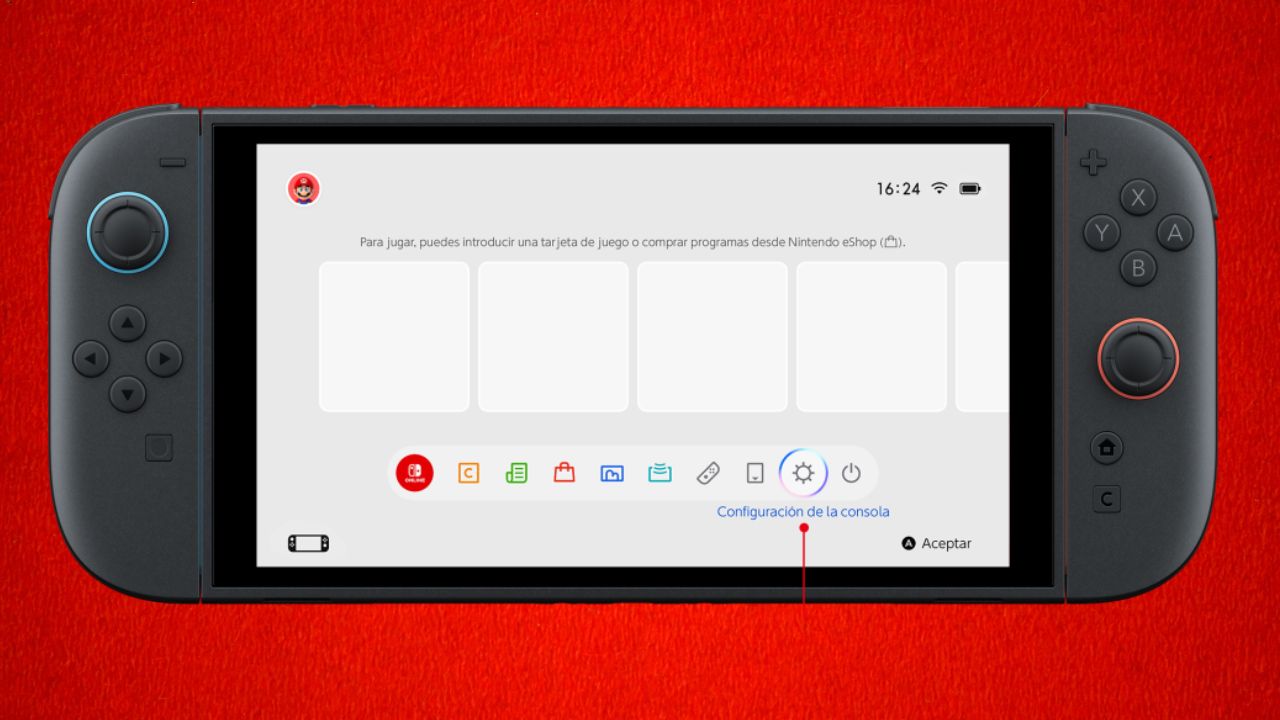Viewport: 1280px width, 720px height.
Task: Click the Home button on right Joy-Con
Action: pos(1107,448)
